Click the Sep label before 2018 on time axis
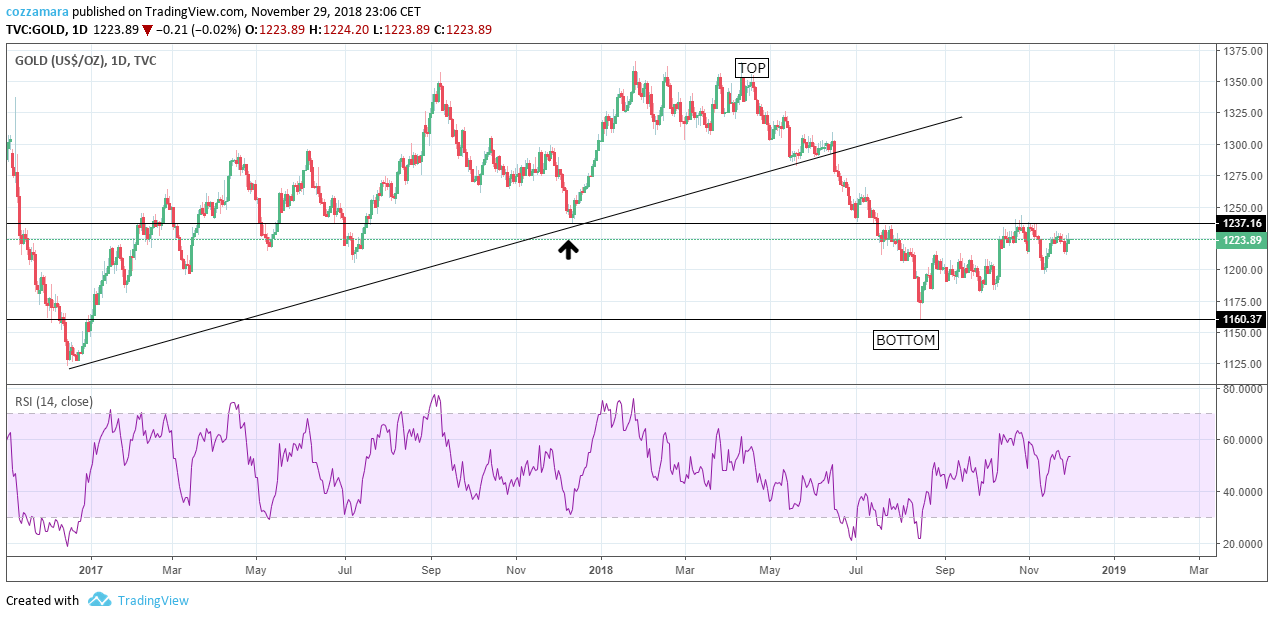 point(431,569)
